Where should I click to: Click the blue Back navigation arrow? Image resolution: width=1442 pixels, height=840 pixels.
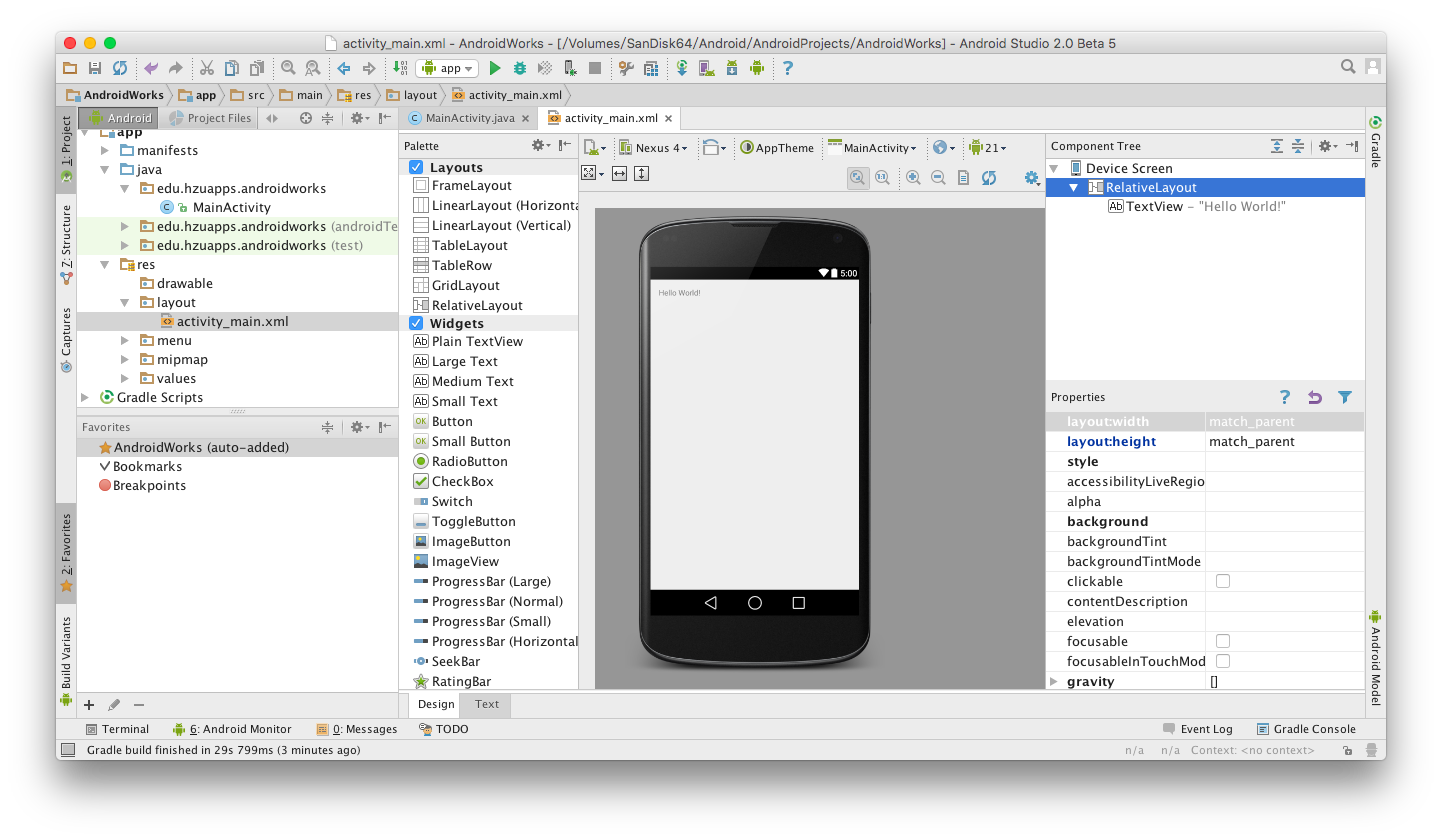tap(344, 68)
